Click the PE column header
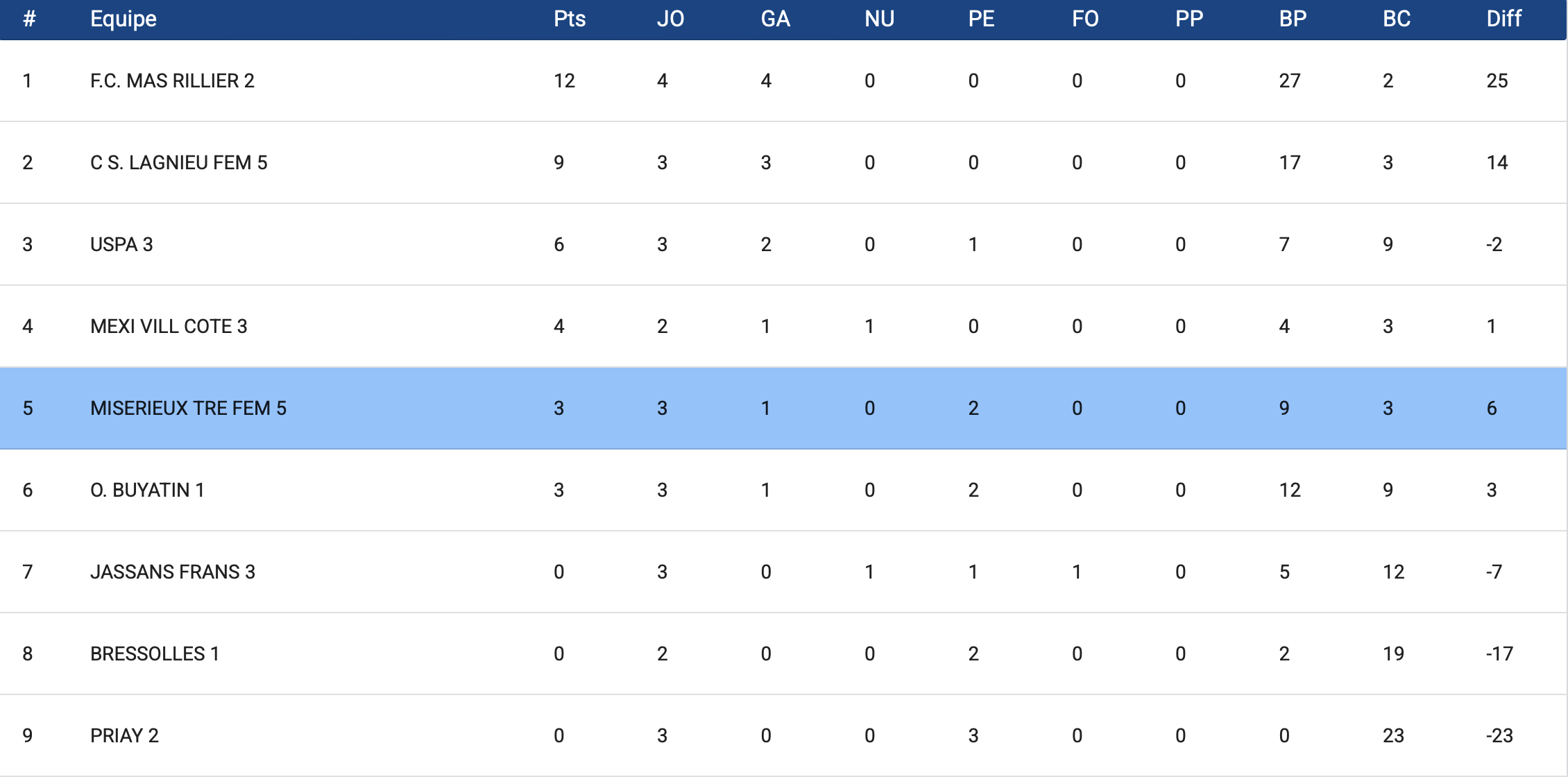The height and width of the screenshot is (777, 1568). [x=981, y=19]
